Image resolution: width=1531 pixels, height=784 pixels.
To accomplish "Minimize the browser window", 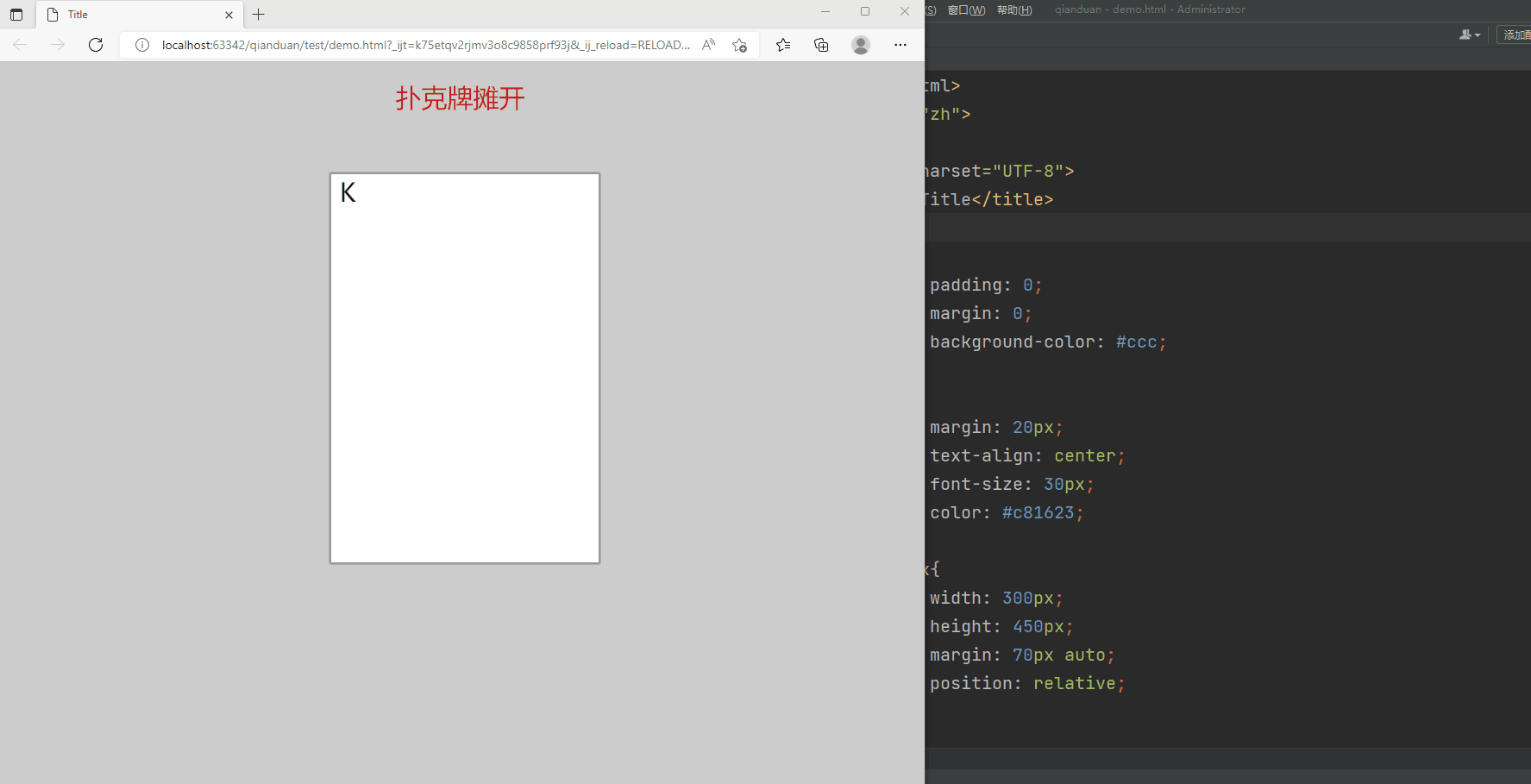I will click(x=825, y=12).
